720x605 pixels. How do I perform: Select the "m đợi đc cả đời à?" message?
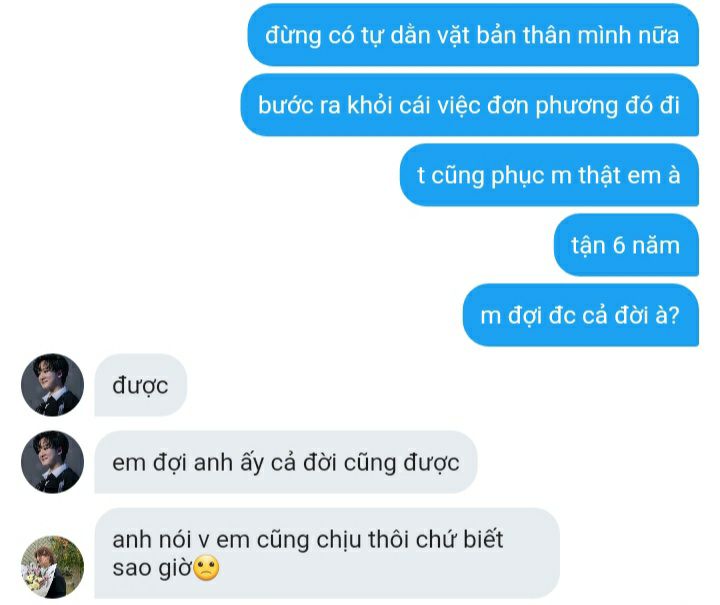580,315
